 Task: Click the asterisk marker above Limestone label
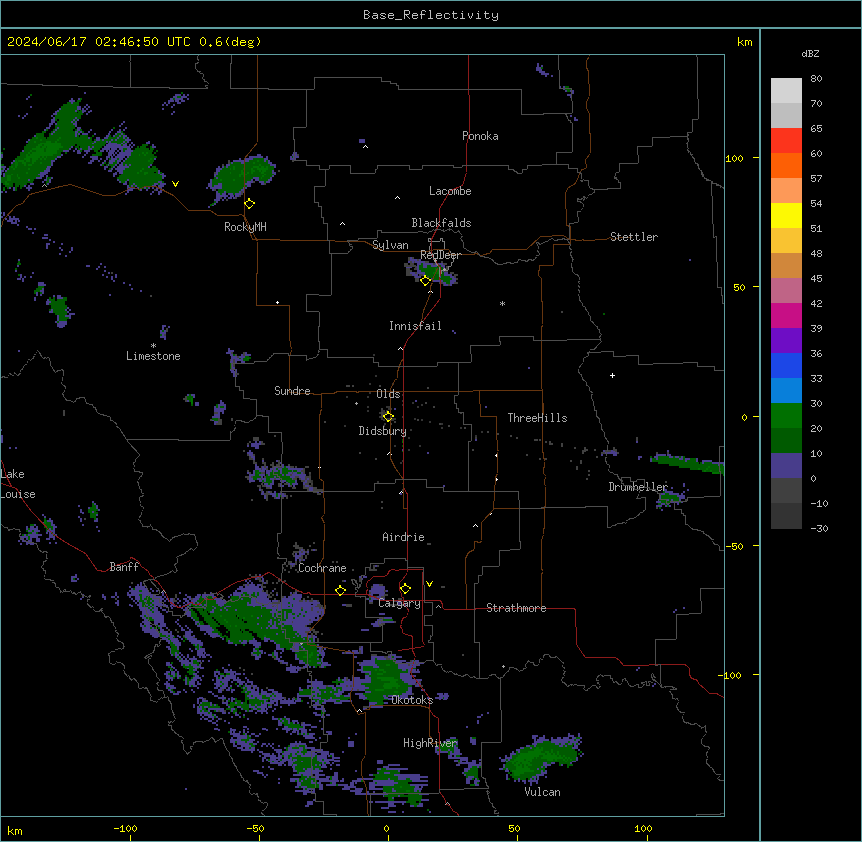point(153,346)
